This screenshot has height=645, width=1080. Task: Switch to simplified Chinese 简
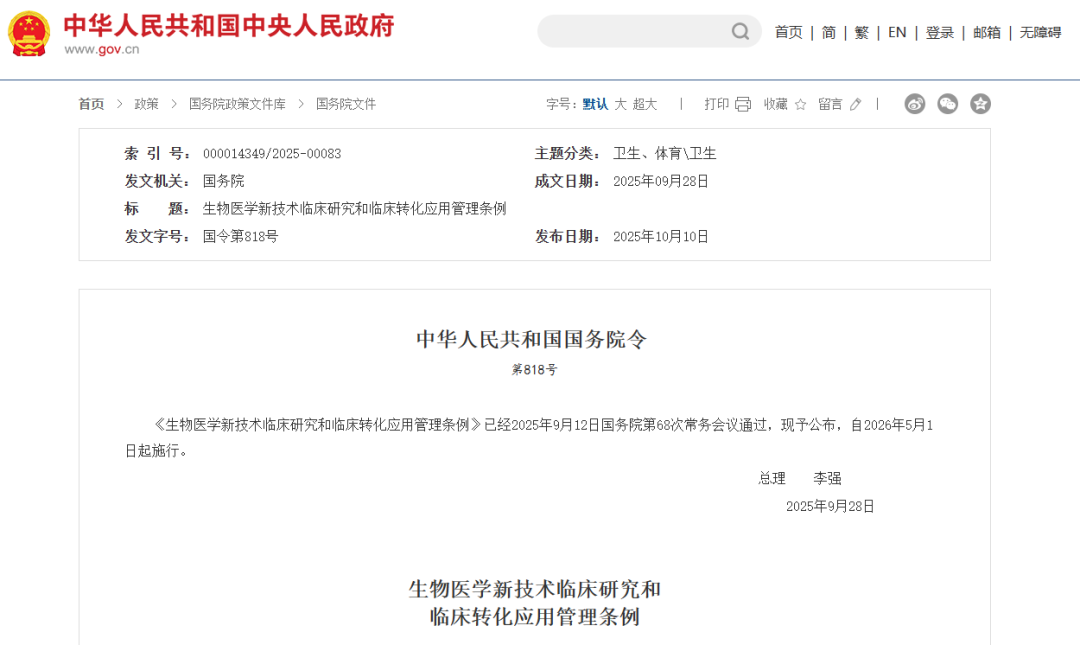click(828, 32)
